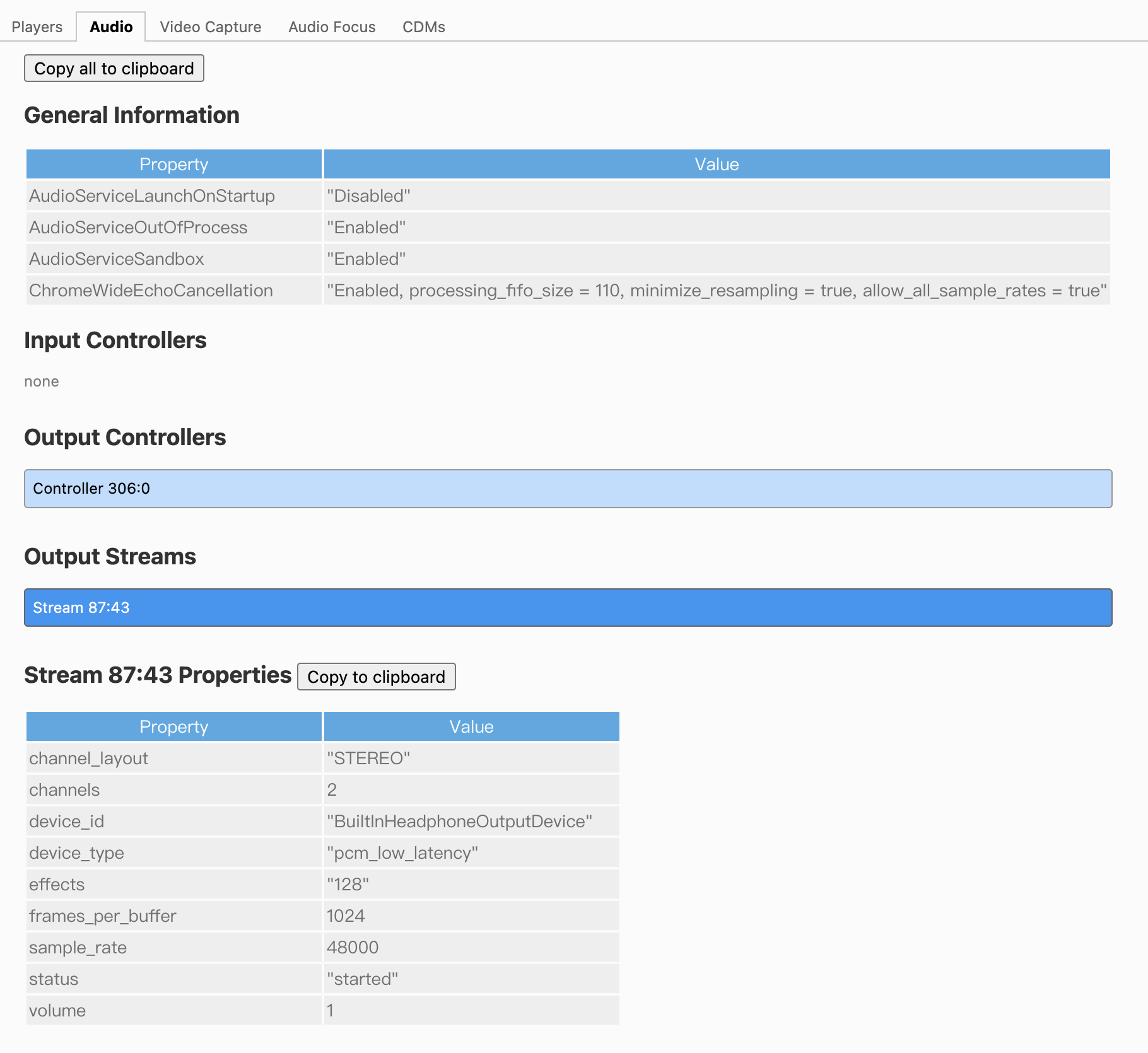
Task: Click the AudioServiceLaunchOnStartup property cell
Action: 152,196
